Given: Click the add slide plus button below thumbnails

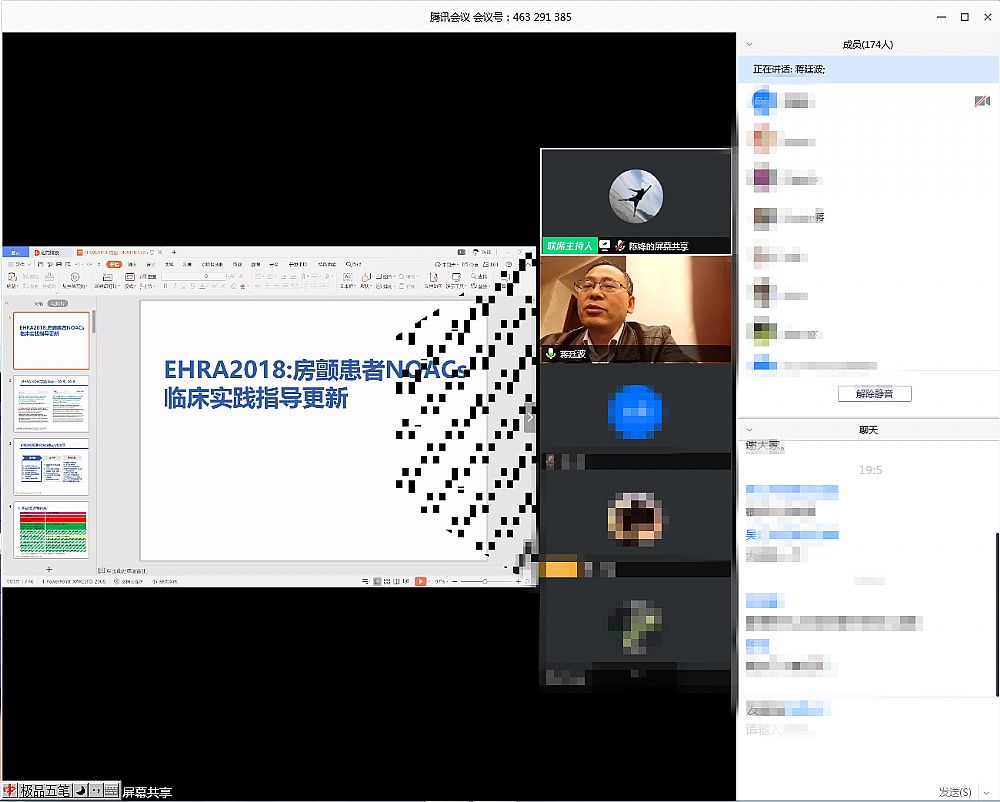Looking at the screenshot, I should point(49,569).
